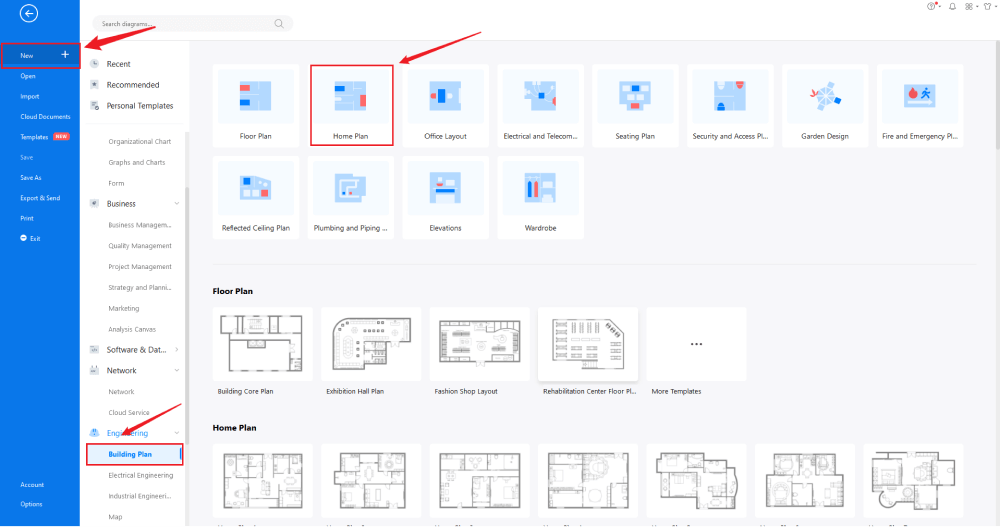Select Reflected Ceiling Plan icon
This screenshot has width=1000, height=527.
click(x=256, y=188)
